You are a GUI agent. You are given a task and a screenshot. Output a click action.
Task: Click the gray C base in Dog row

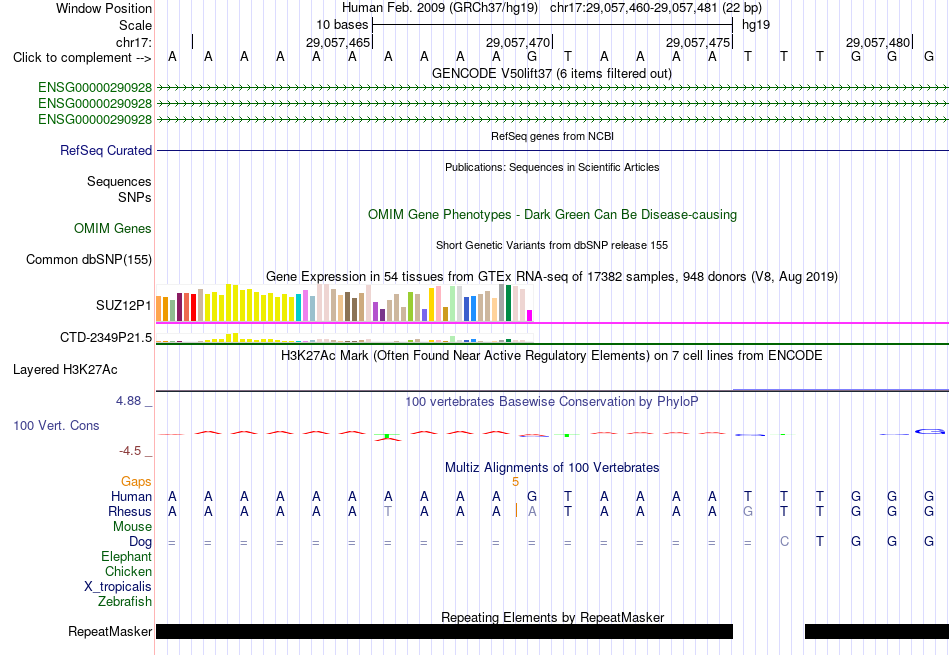pos(784,541)
